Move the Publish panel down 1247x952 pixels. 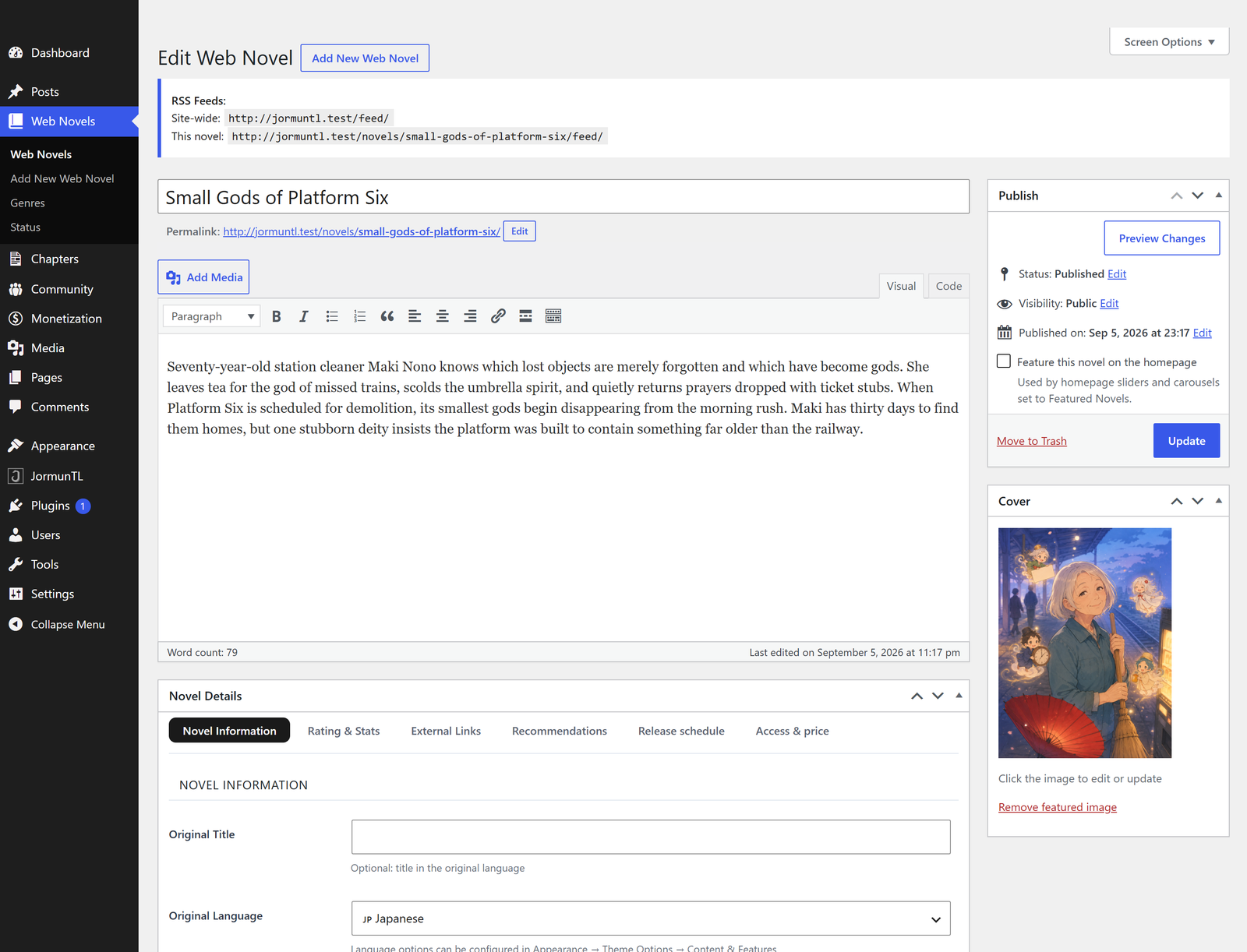click(1198, 196)
